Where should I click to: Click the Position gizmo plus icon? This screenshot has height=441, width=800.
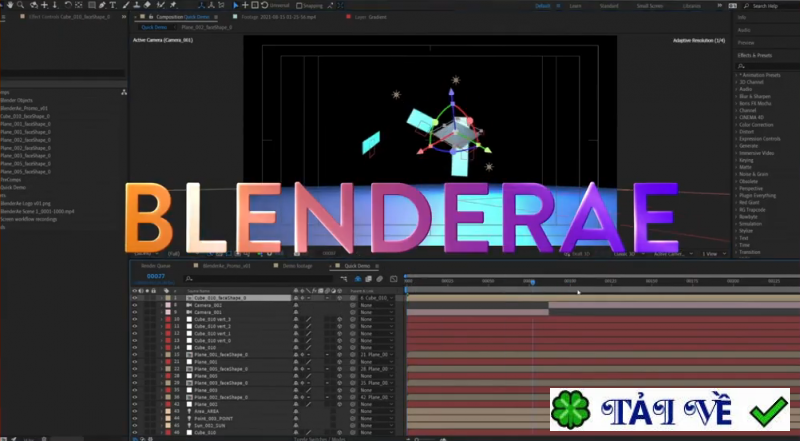click(245, 5)
